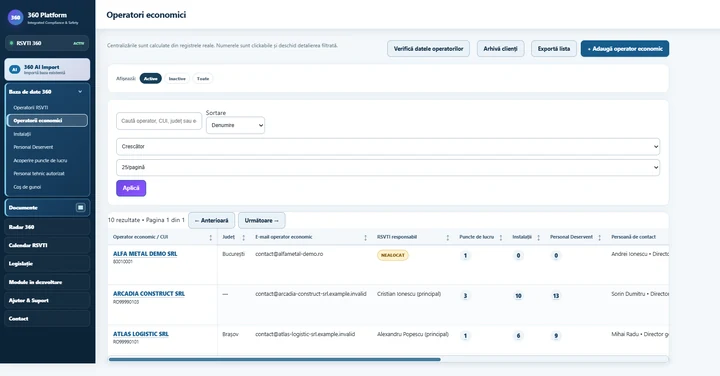Sort by Puncte de lucru column
Image resolution: width=720 pixels, height=376 pixels.
tap(501, 237)
